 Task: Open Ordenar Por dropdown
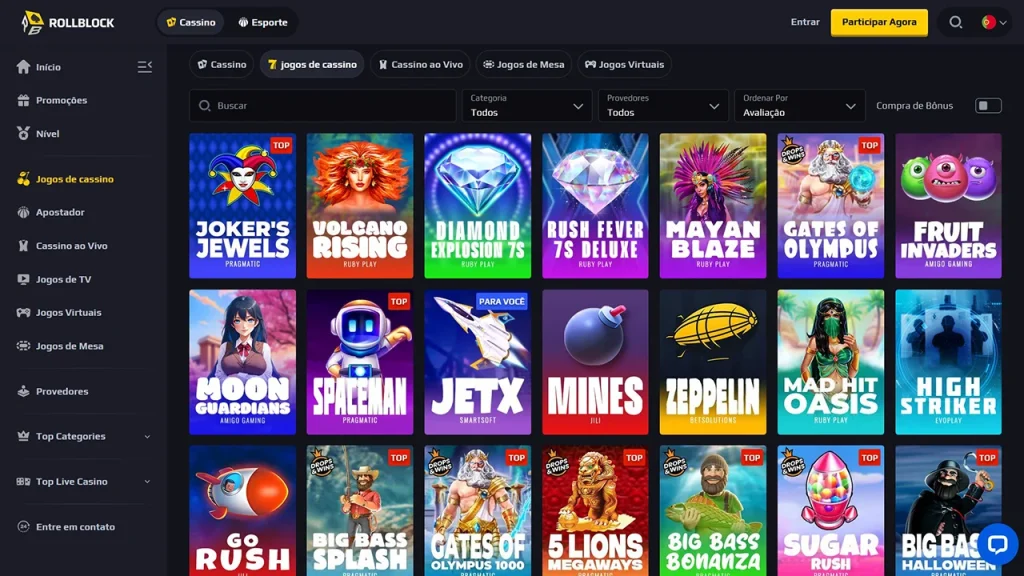click(799, 106)
